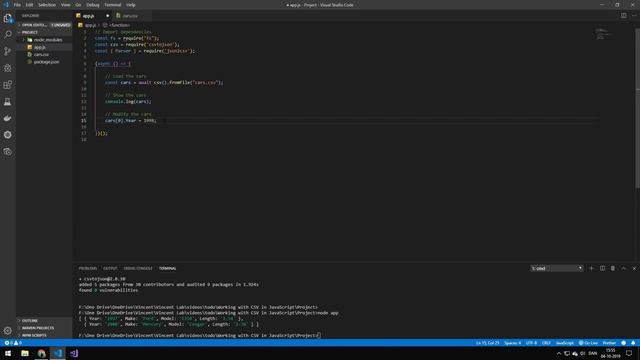The height and width of the screenshot is (360, 640).
Task: Click the Prettier status bar button
Action: pos(609,343)
